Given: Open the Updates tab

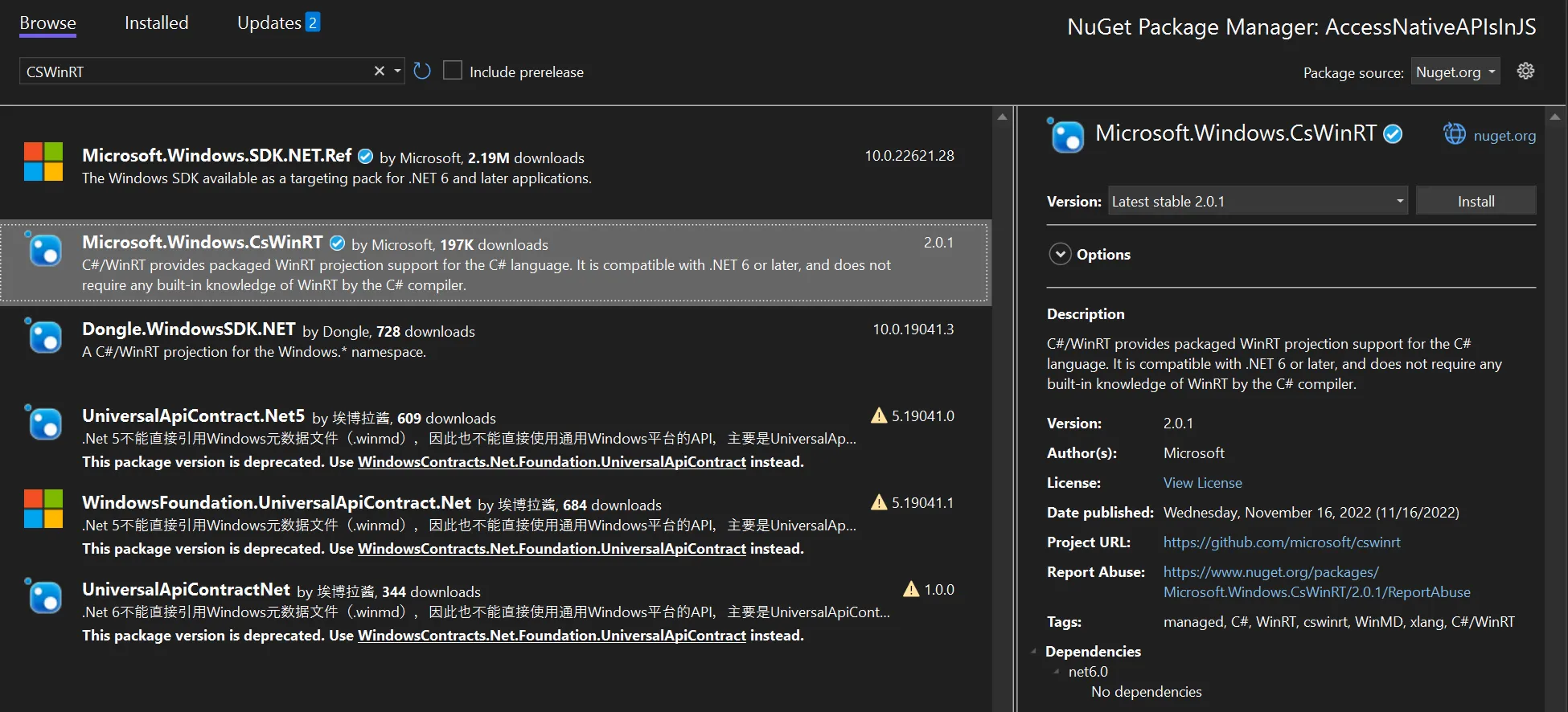Looking at the screenshot, I should [269, 23].
